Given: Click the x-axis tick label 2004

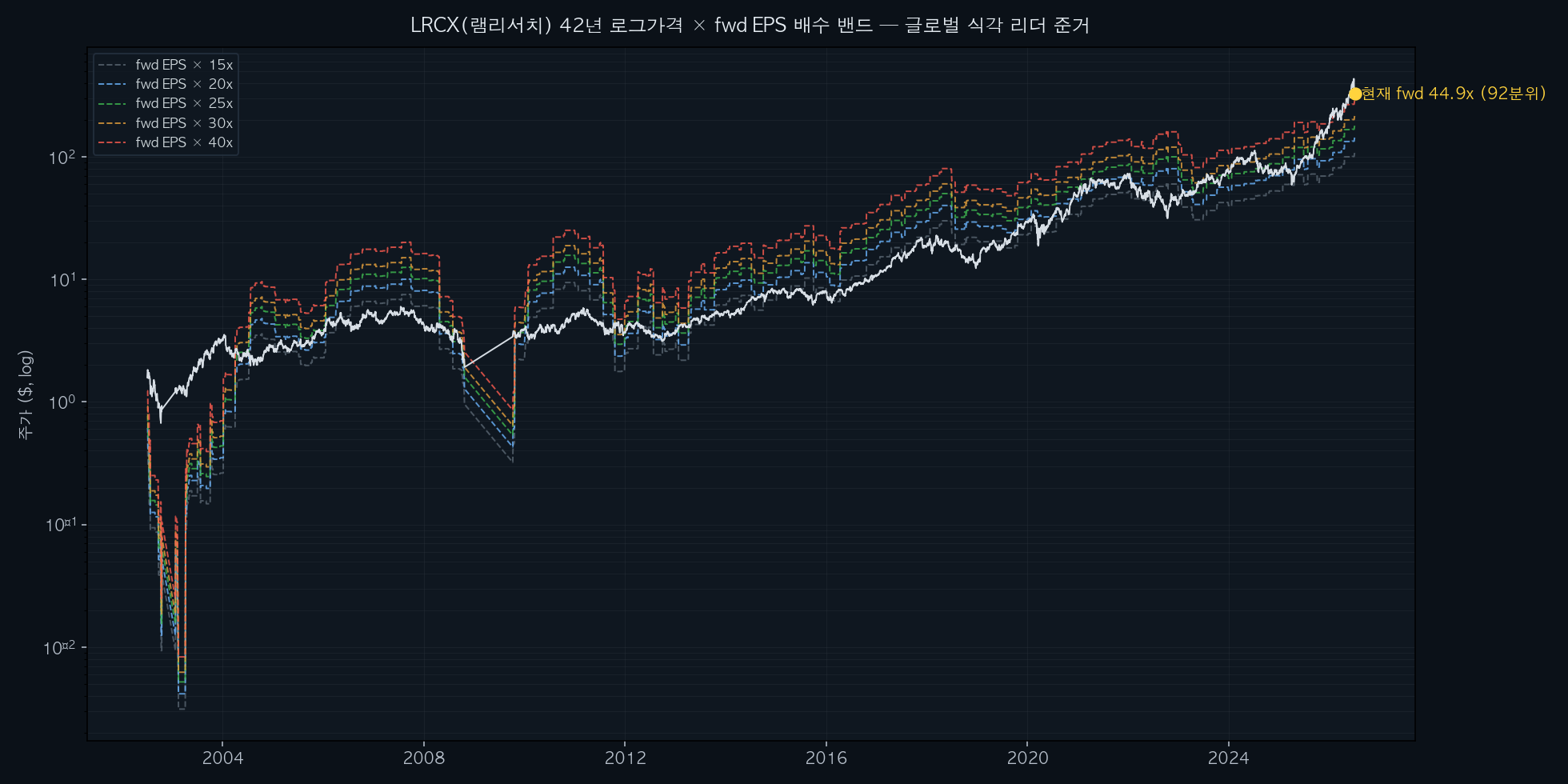Looking at the screenshot, I should tap(222, 758).
